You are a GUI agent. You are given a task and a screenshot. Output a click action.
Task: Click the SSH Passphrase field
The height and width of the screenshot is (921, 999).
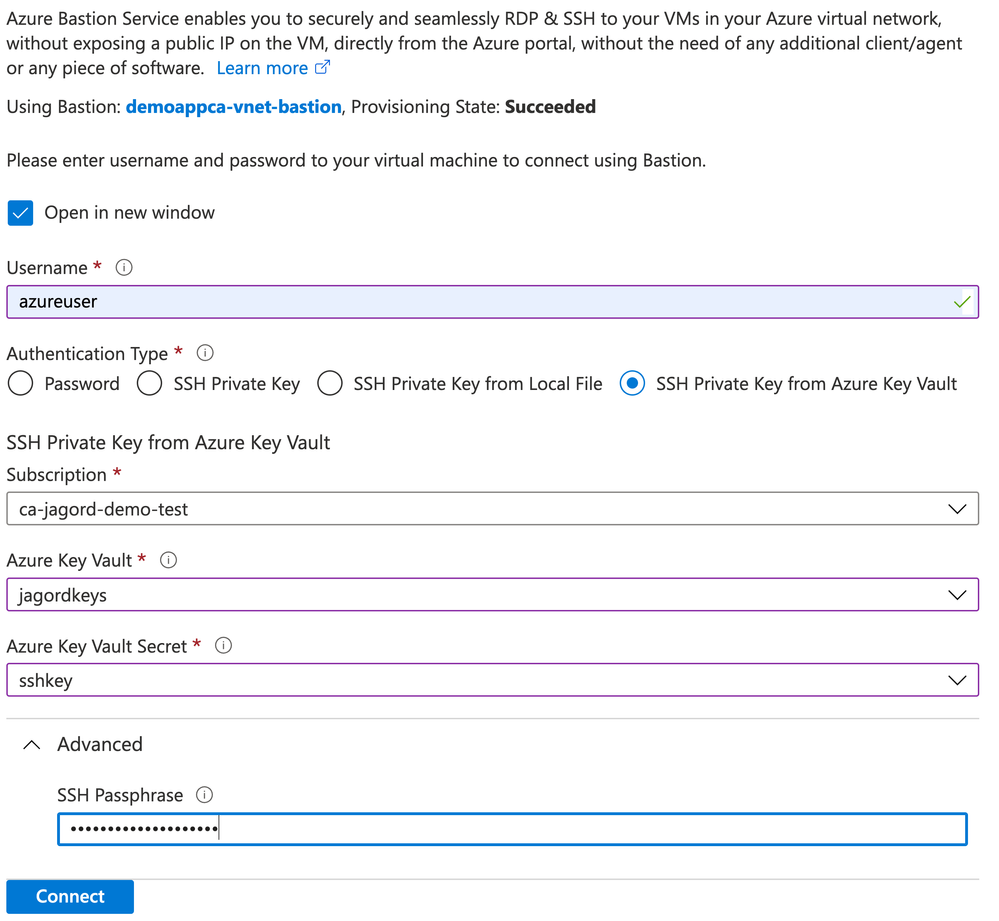512,829
